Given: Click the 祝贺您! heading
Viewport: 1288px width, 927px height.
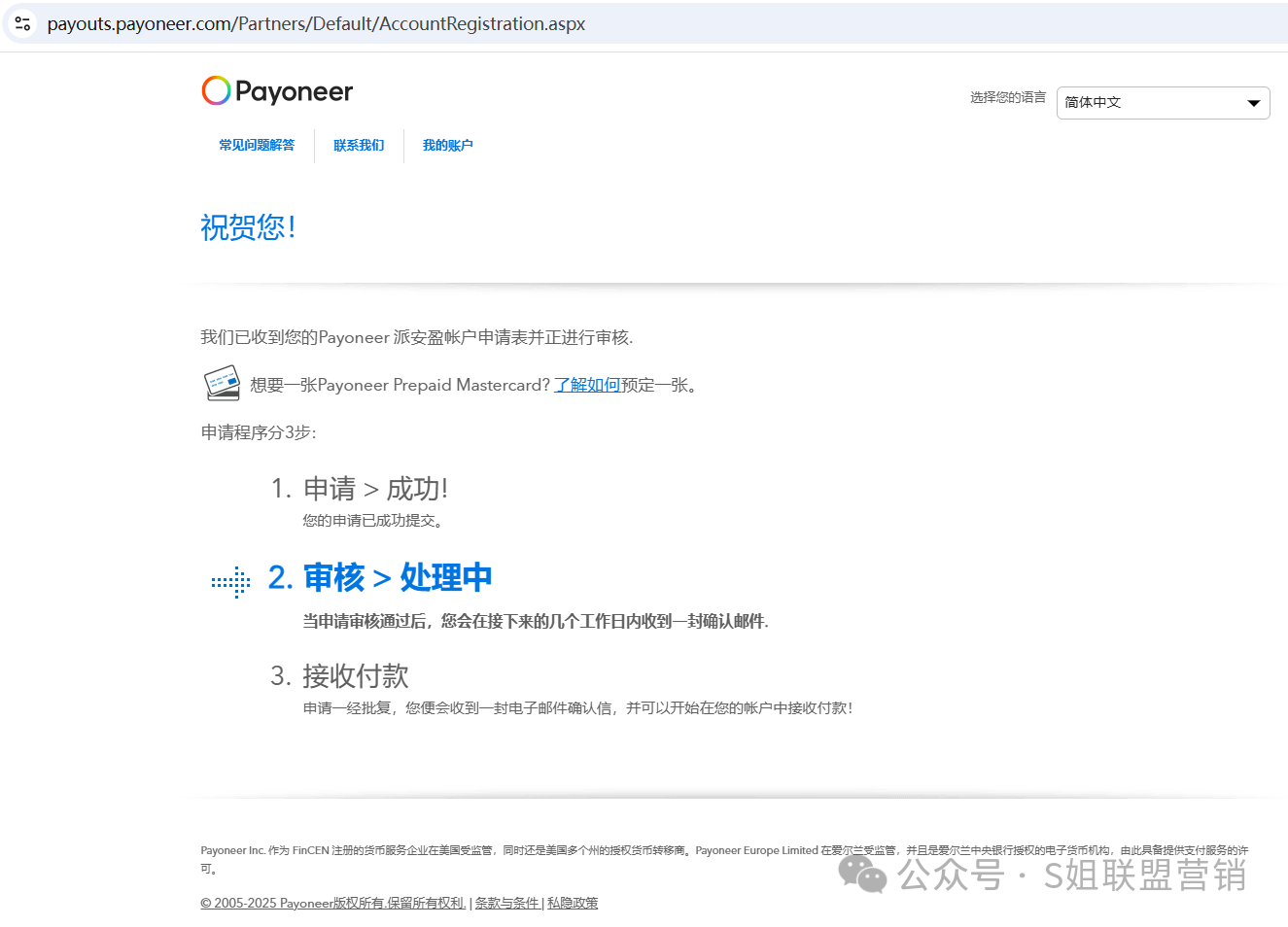Looking at the screenshot, I should [248, 227].
